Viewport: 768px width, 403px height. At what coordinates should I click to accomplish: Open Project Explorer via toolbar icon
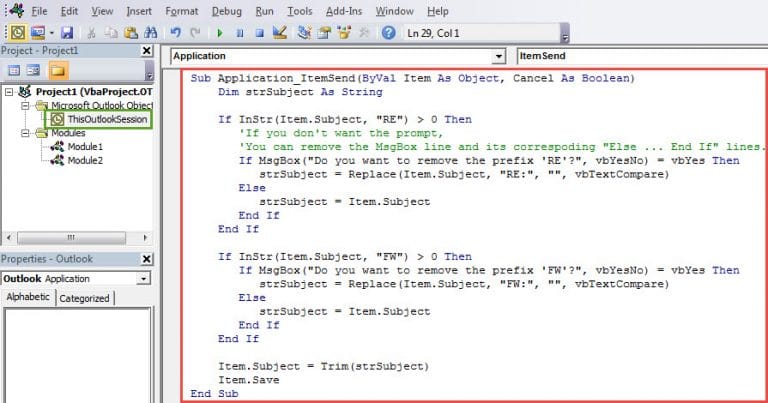(304, 33)
